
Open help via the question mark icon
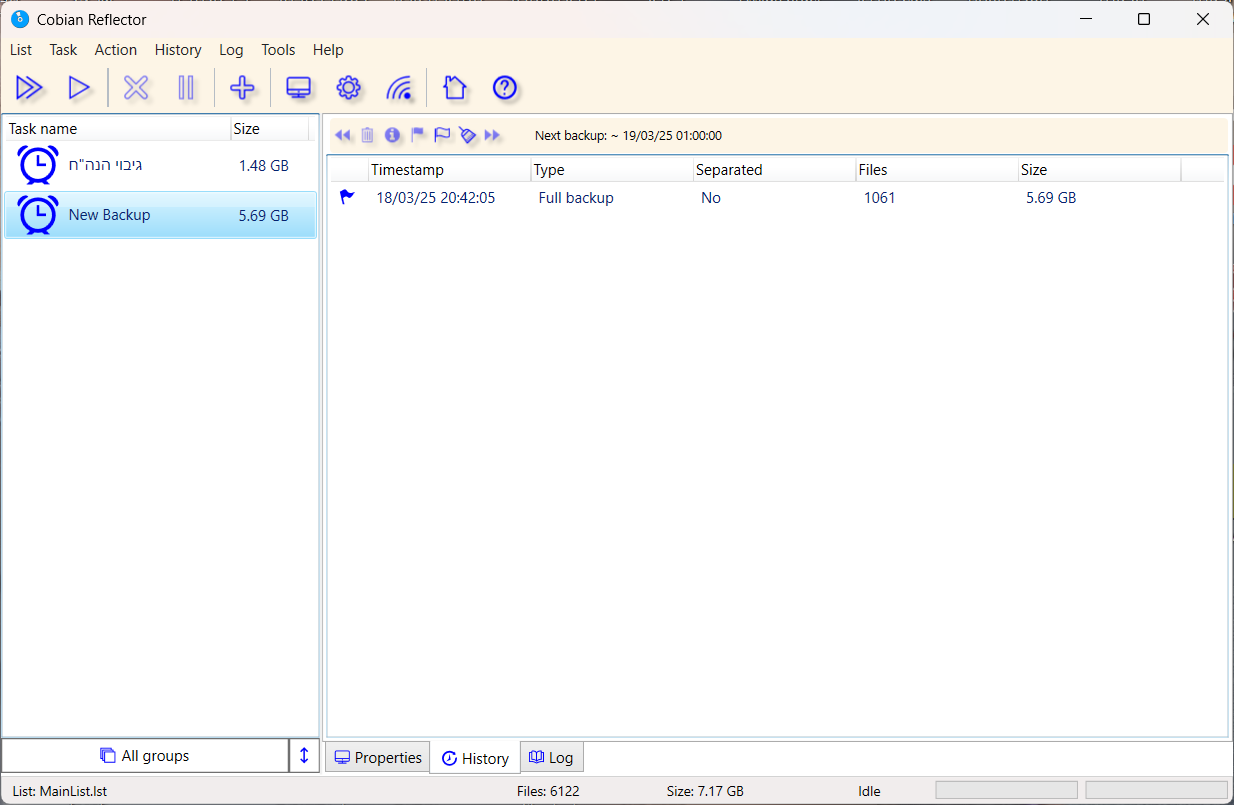click(x=505, y=88)
